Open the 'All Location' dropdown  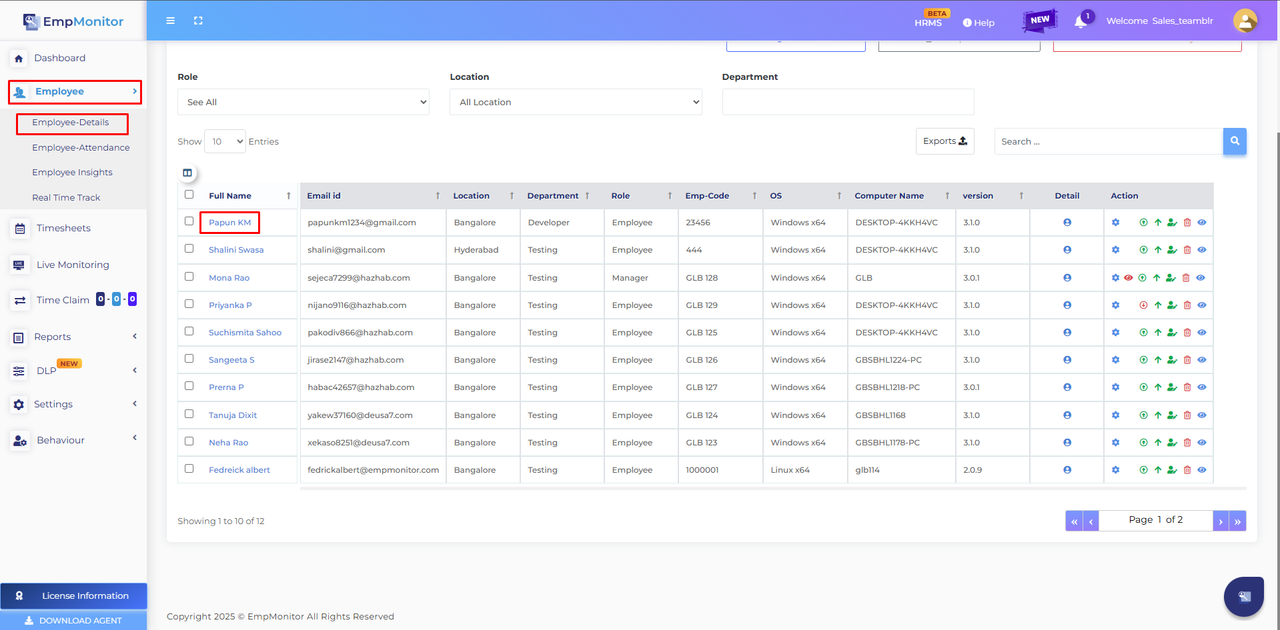coord(576,102)
